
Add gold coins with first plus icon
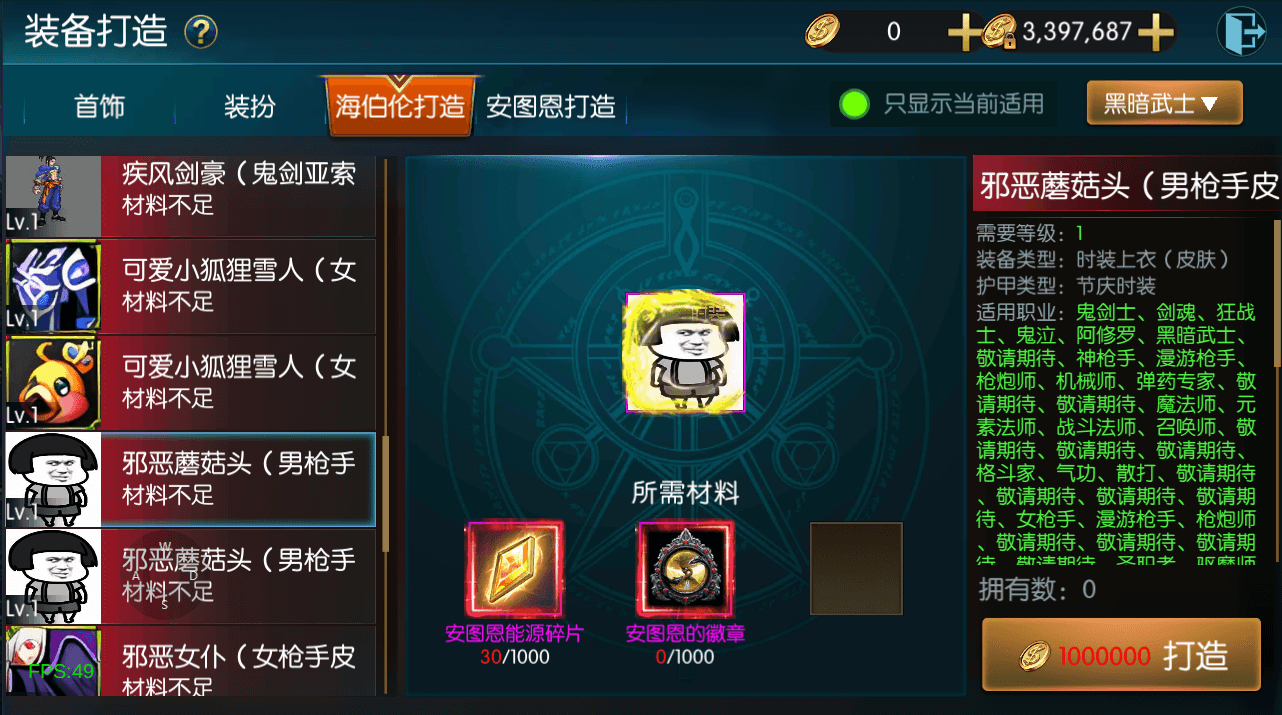click(964, 33)
